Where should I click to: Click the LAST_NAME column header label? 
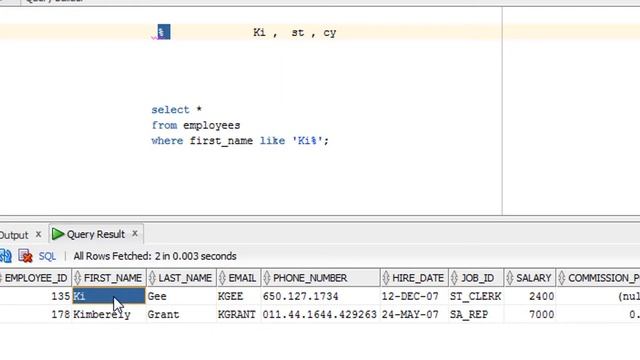tap(185, 278)
